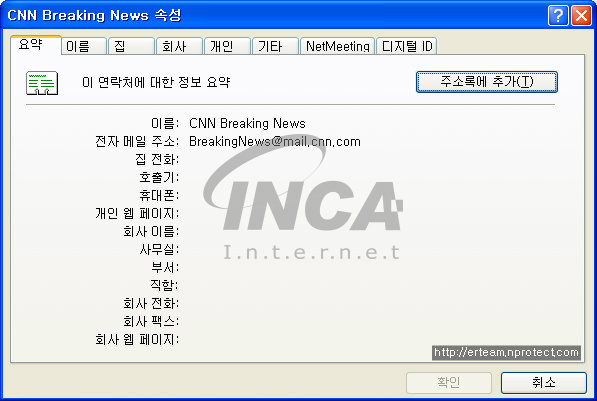Click the erteam.nprotect.com URL watermark
The image size is (597, 401).
click(506, 352)
